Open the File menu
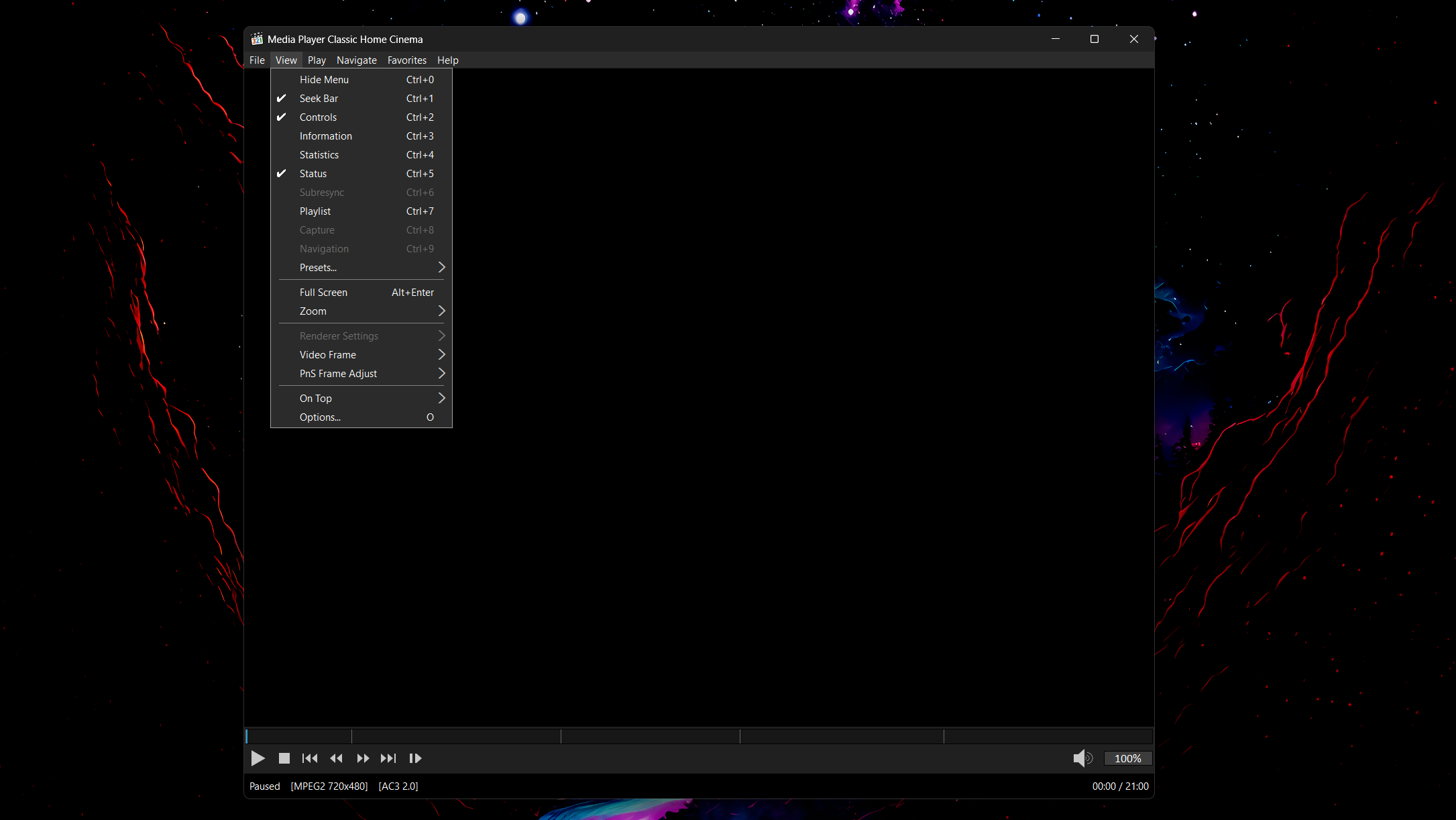The width and height of the screenshot is (1456, 820). pyautogui.click(x=257, y=60)
